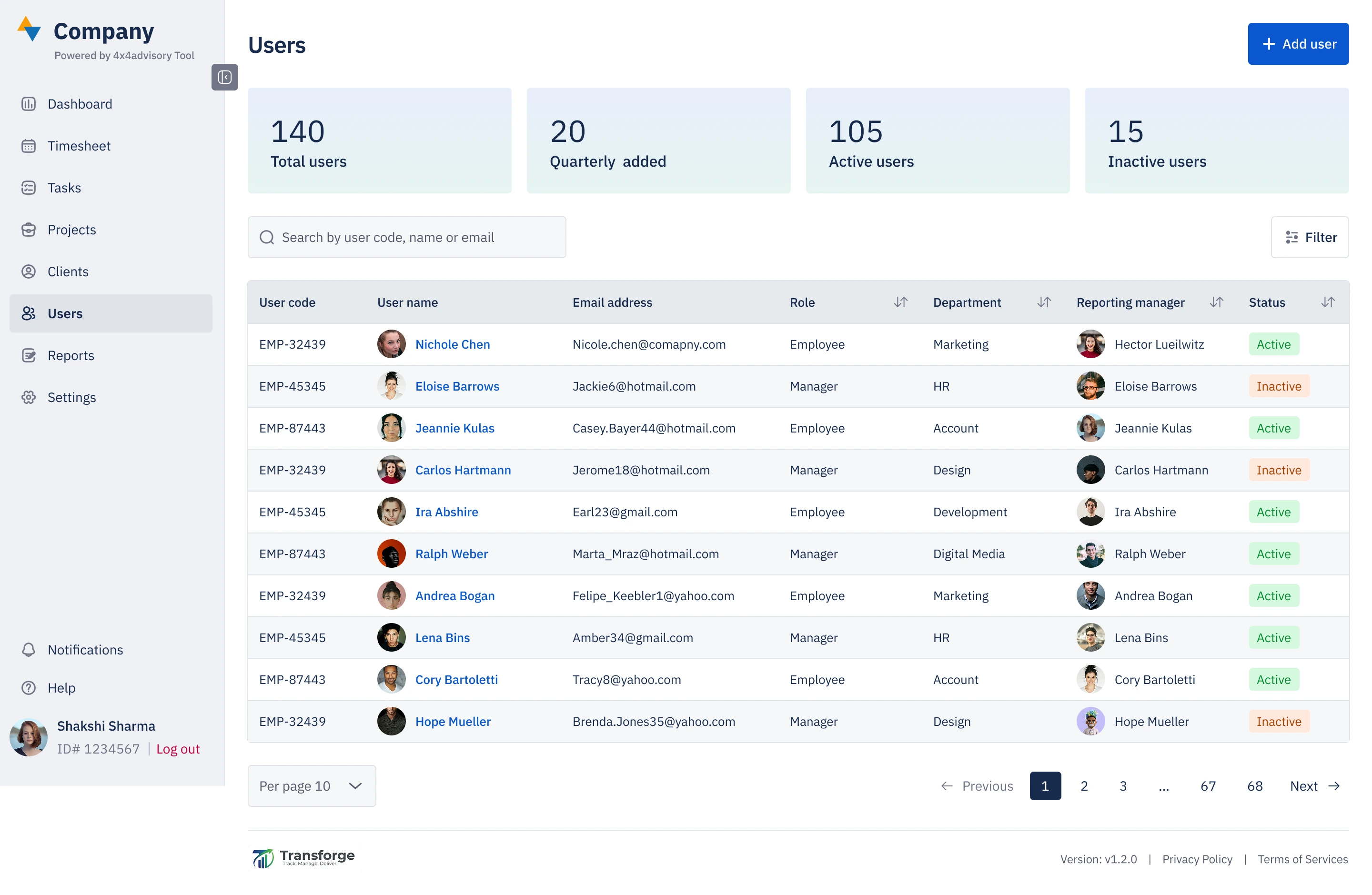Click the Settings gear icon in sidebar
This screenshot has width=1372, height=895.
(28, 397)
